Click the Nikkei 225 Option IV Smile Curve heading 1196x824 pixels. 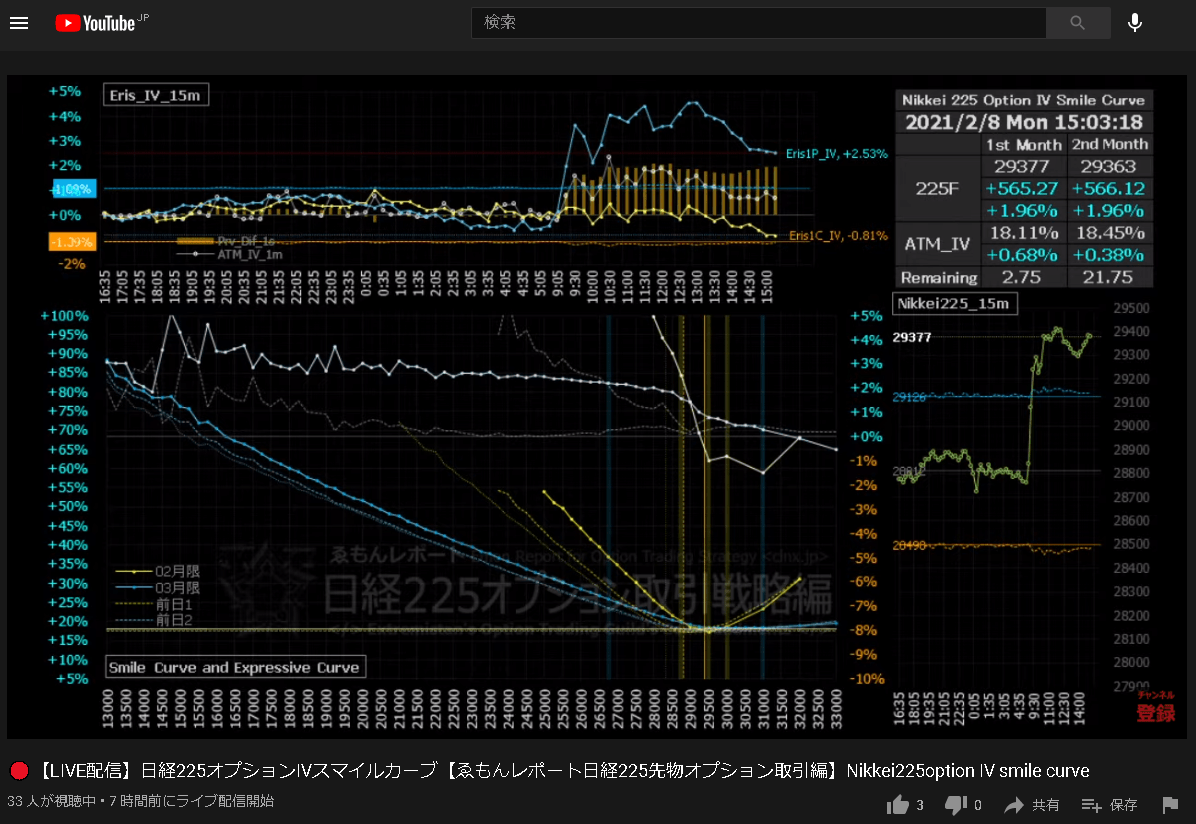(1024, 100)
